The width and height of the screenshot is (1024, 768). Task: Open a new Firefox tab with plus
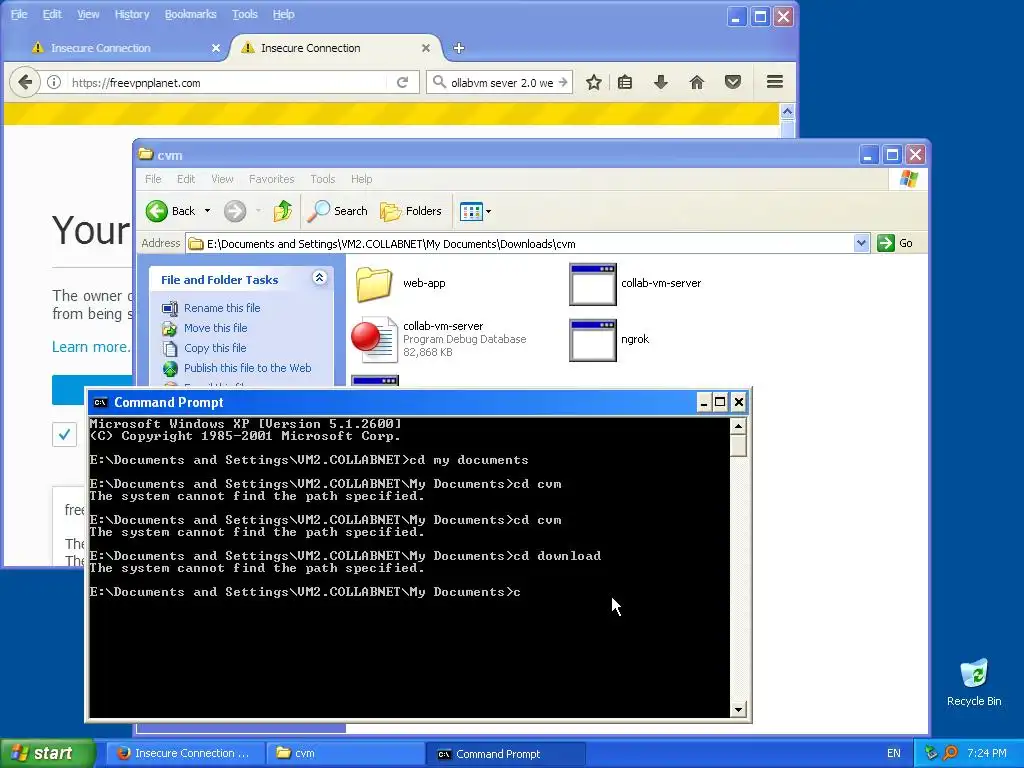(459, 48)
